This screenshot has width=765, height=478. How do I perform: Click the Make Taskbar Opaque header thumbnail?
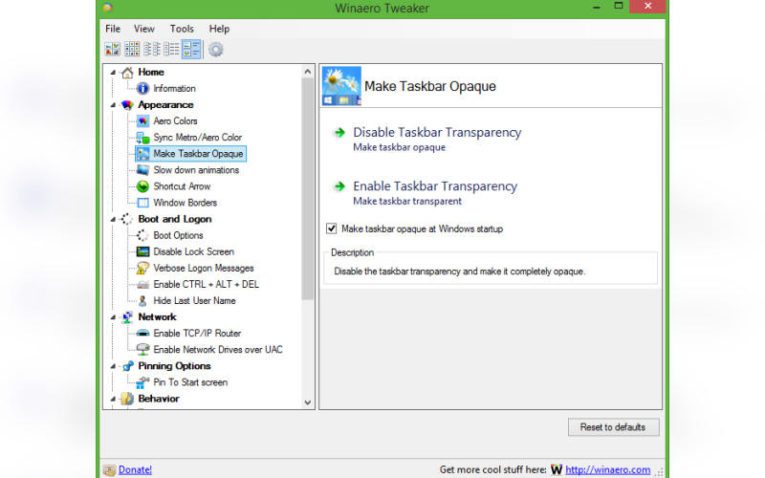click(x=342, y=86)
